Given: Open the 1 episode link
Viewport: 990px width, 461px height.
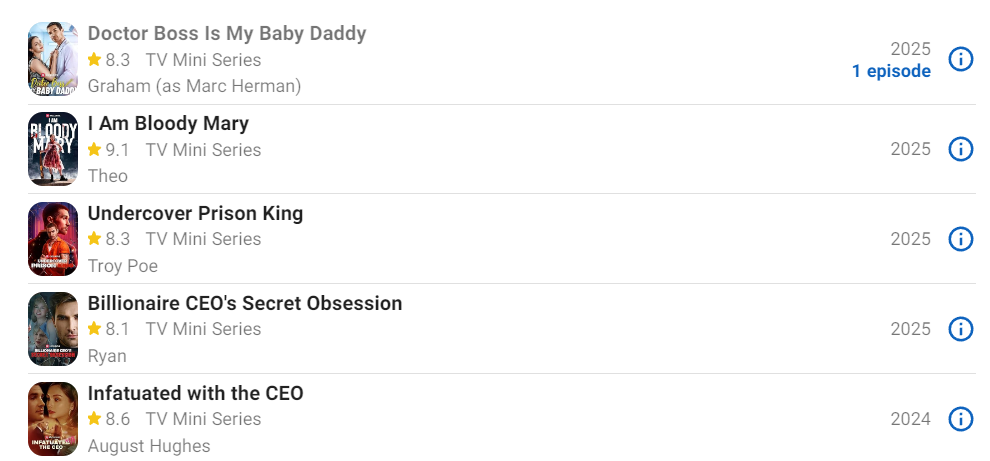Looking at the screenshot, I should click(891, 71).
